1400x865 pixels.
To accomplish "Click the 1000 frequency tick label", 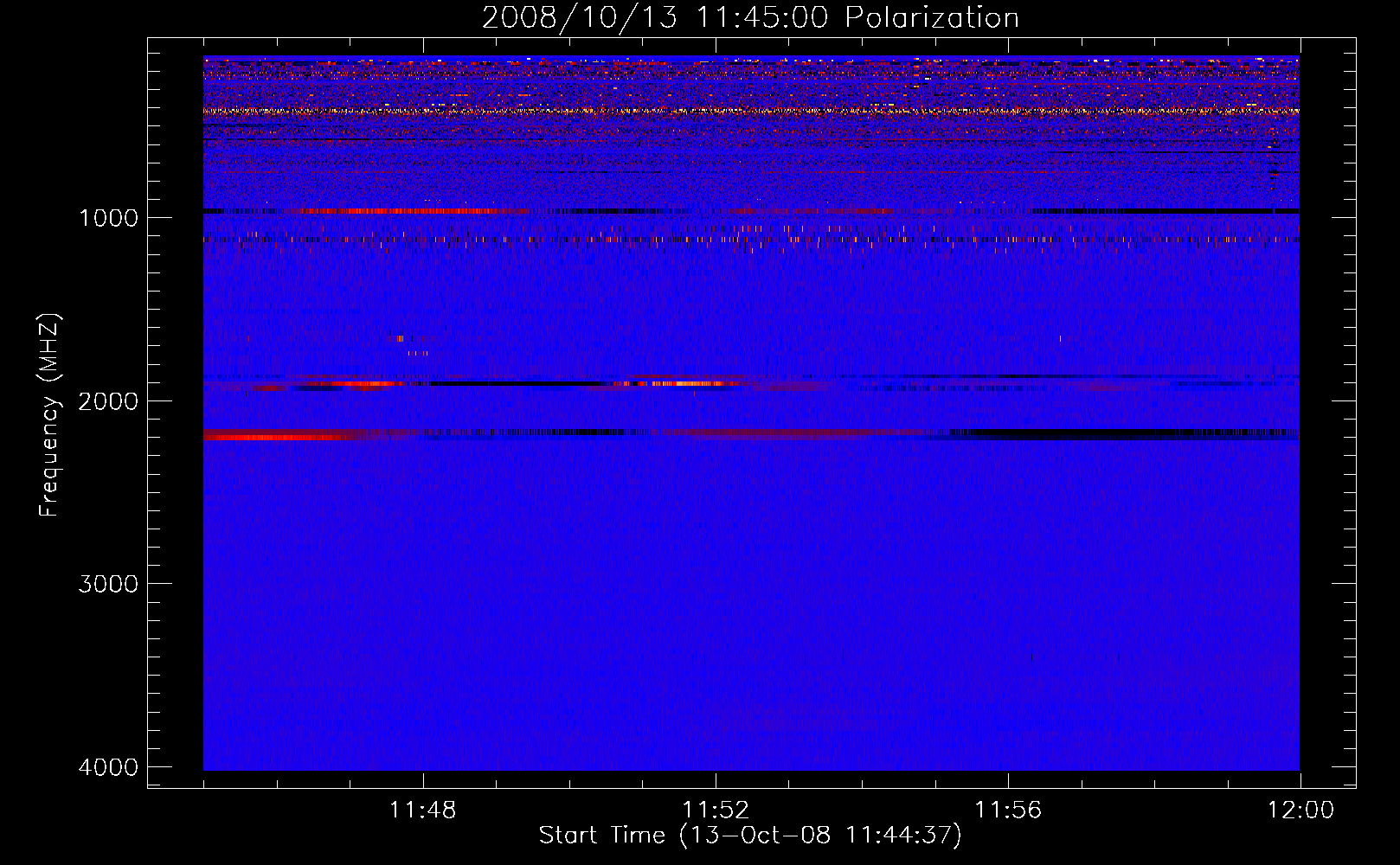I will (x=108, y=218).
